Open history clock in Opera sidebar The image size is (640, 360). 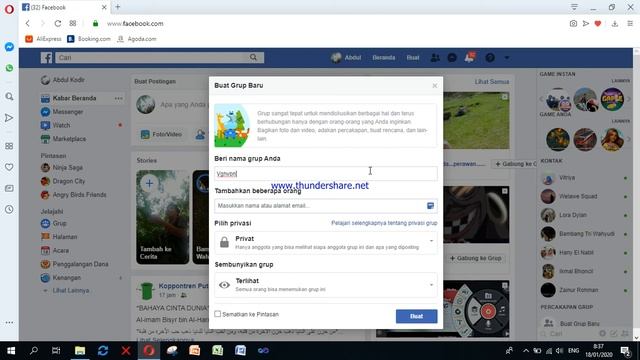click(9, 209)
